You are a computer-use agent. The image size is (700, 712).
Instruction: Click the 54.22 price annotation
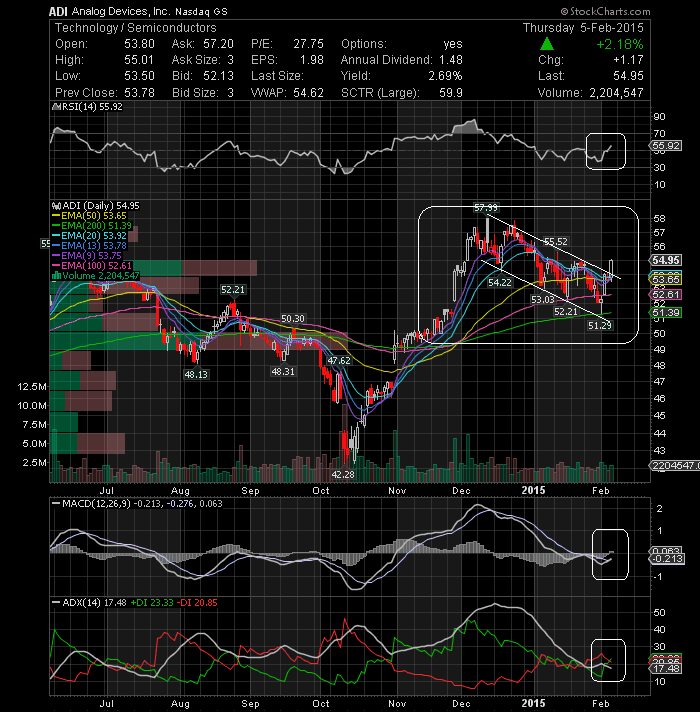499,283
